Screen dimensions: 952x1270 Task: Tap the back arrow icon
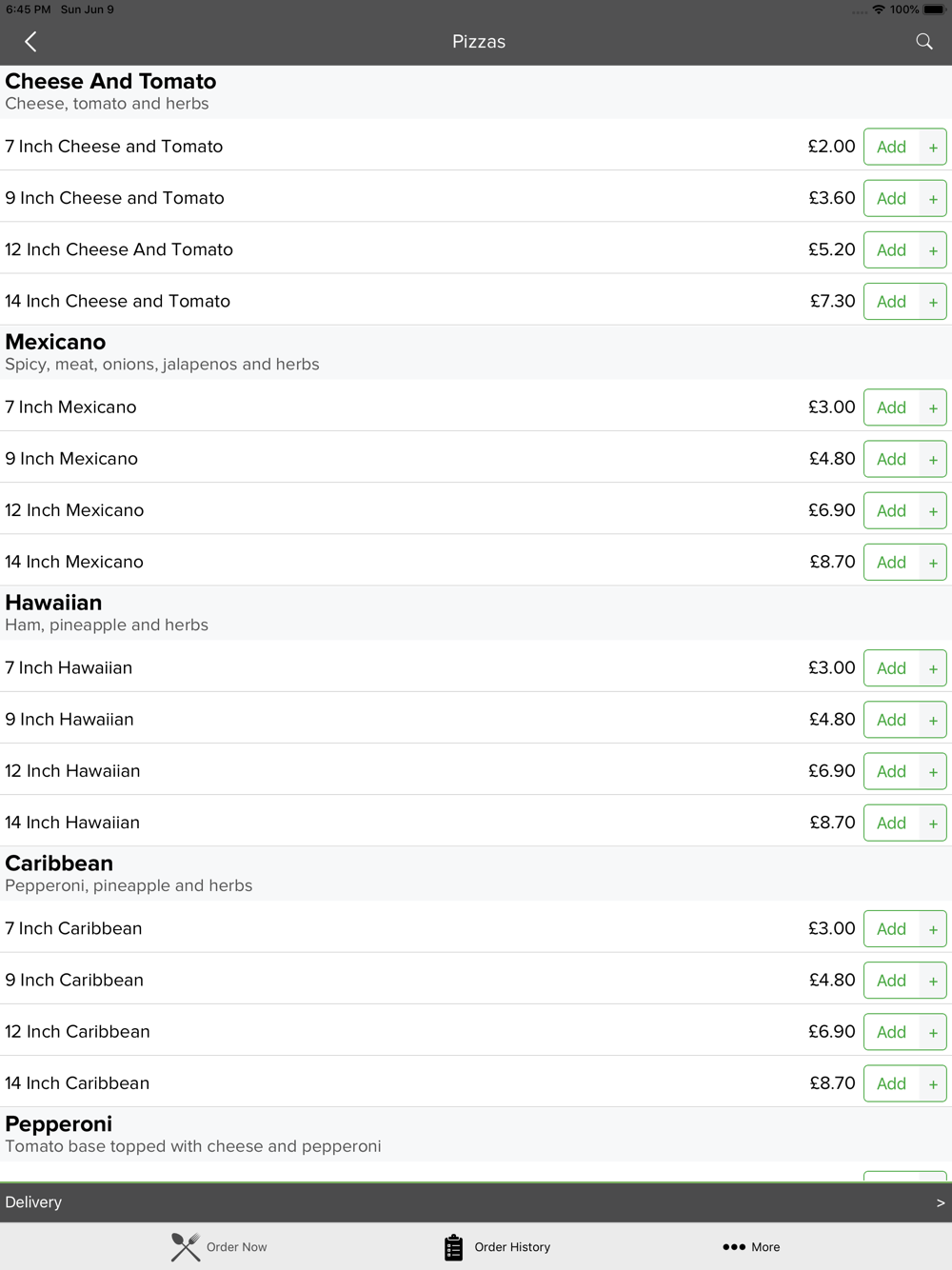(30, 42)
